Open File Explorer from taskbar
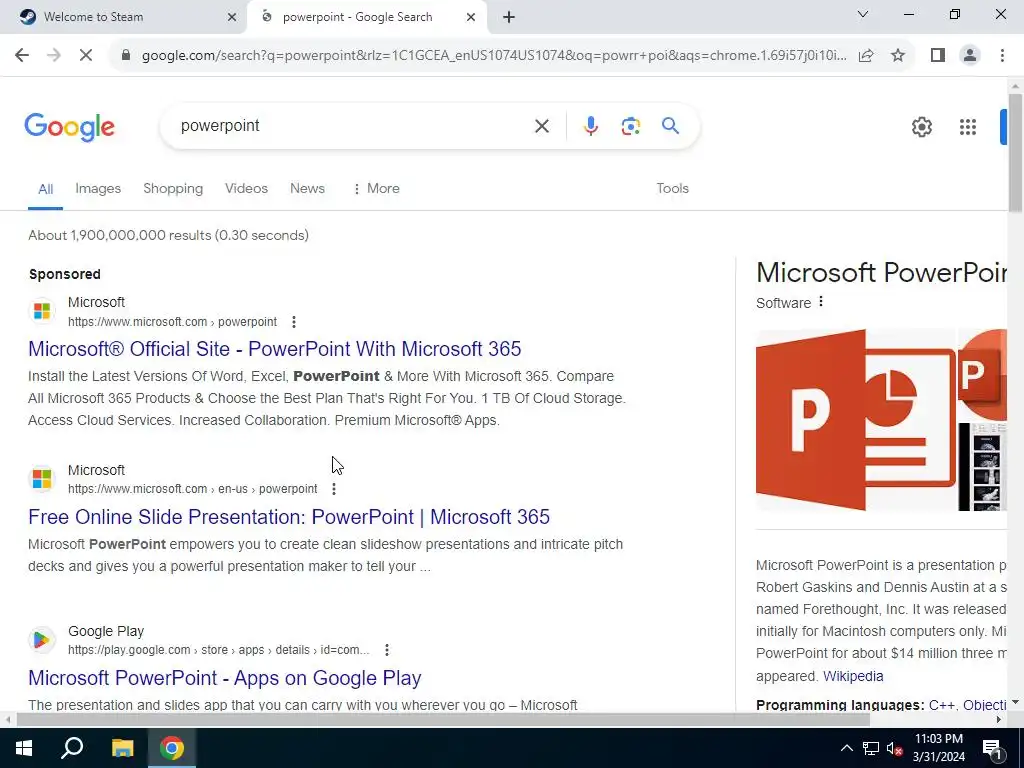Viewport: 1024px width, 768px height. point(121,748)
